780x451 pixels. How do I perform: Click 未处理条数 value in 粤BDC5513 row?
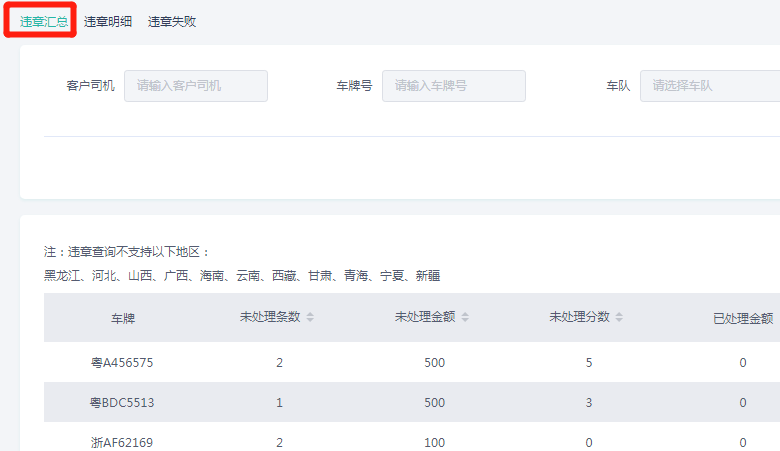(x=279, y=402)
